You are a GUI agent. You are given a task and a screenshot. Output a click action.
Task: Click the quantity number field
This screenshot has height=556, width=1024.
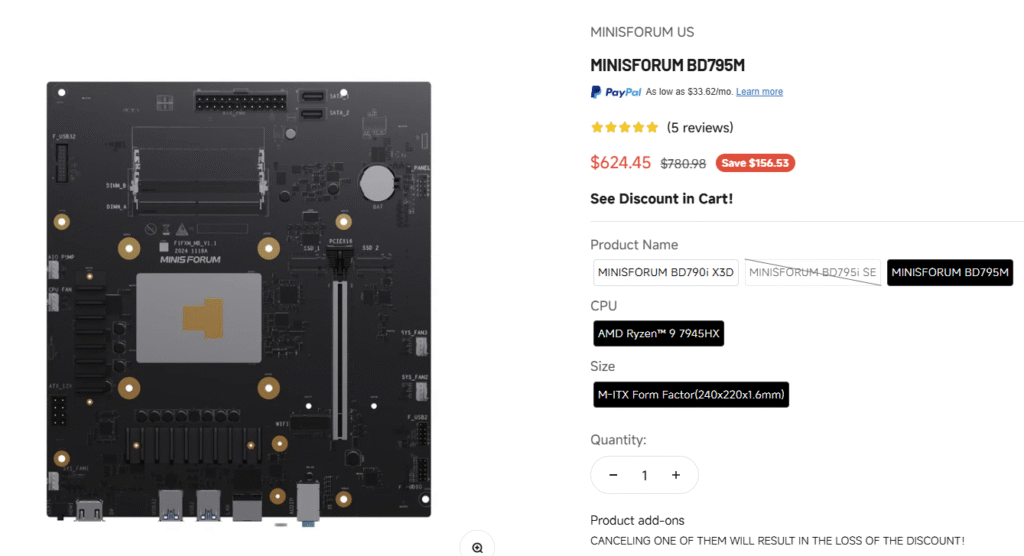click(x=644, y=475)
